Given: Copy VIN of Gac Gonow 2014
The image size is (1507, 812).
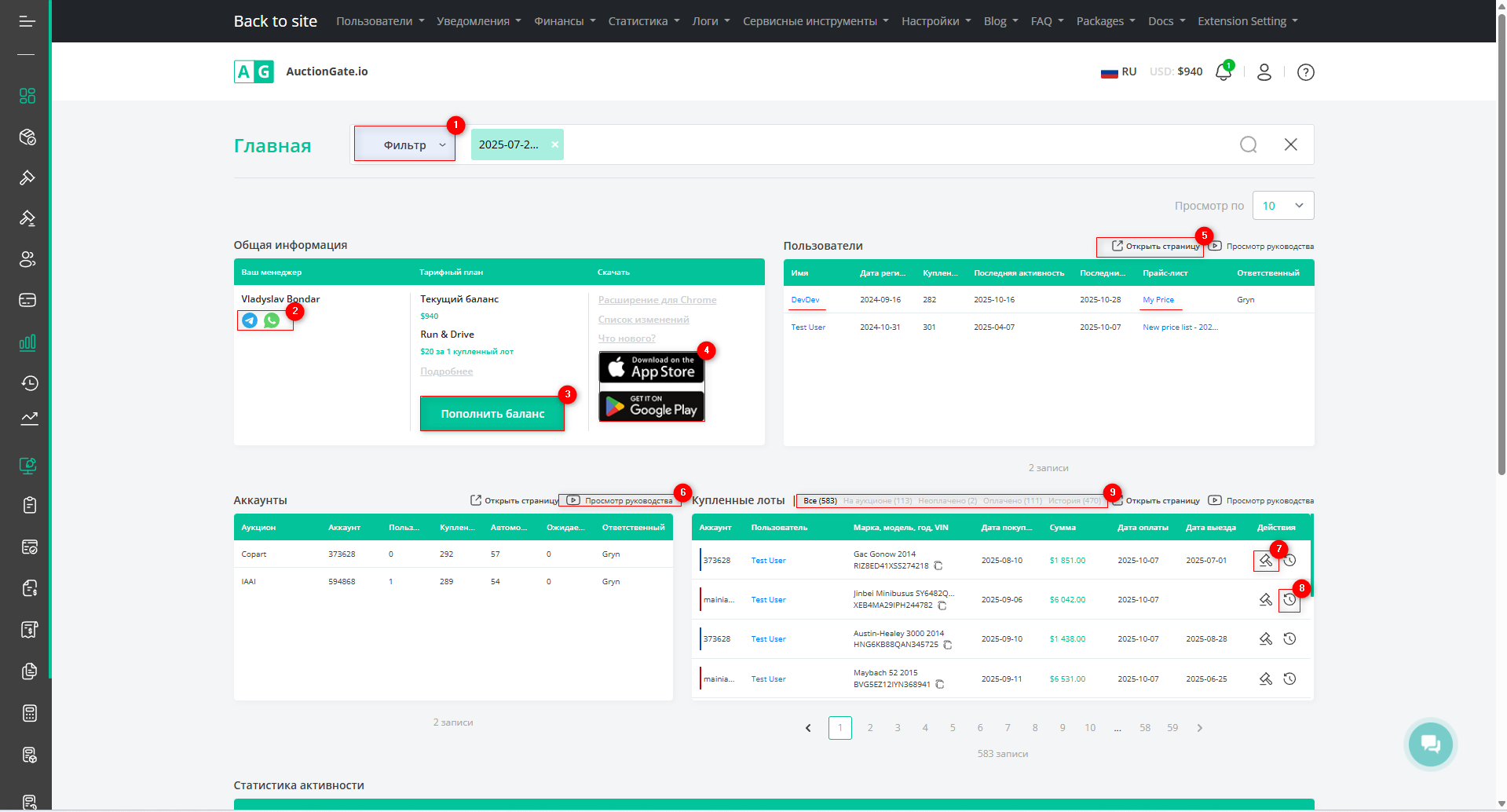Looking at the screenshot, I should (x=938, y=566).
